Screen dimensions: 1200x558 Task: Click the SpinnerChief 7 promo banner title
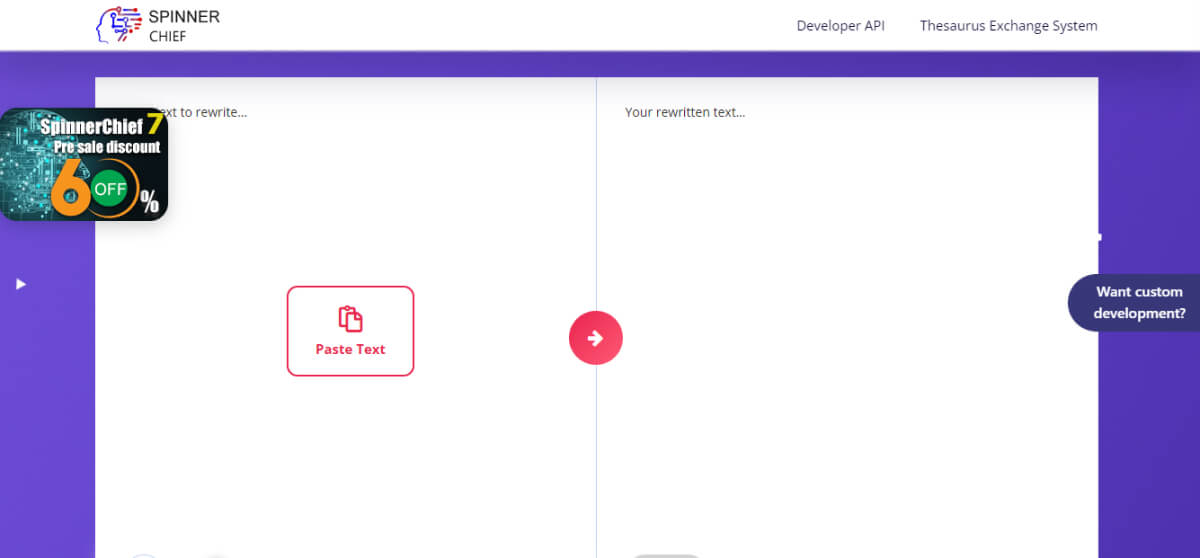[100, 126]
